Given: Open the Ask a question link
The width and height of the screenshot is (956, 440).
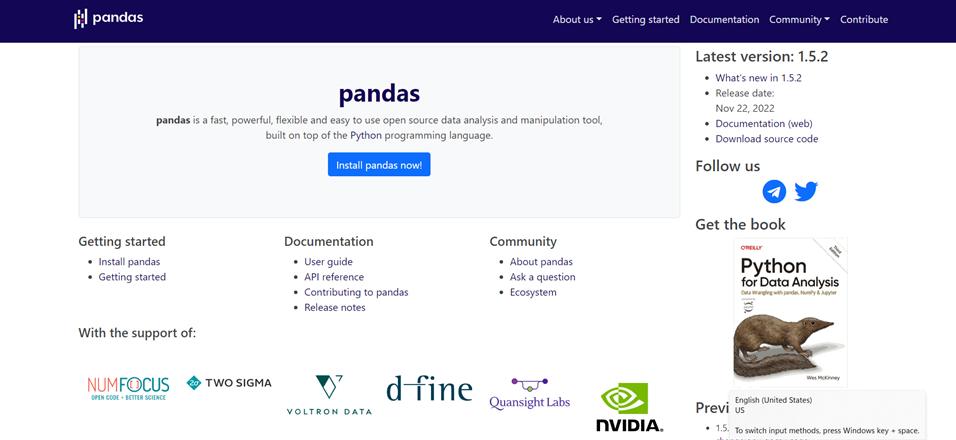Looking at the screenshot, I should click(543, 277).
